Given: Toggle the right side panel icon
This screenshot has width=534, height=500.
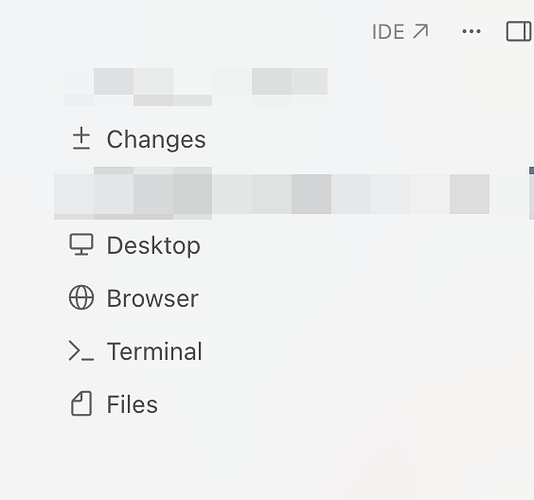Looking at the screenshot, I should [x=518, y=31].
